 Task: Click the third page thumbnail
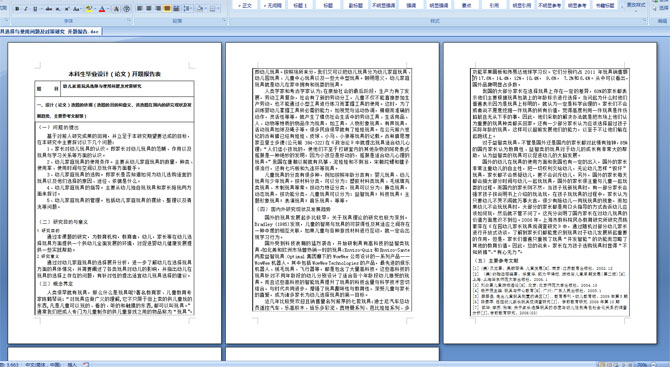pos(550,193)
